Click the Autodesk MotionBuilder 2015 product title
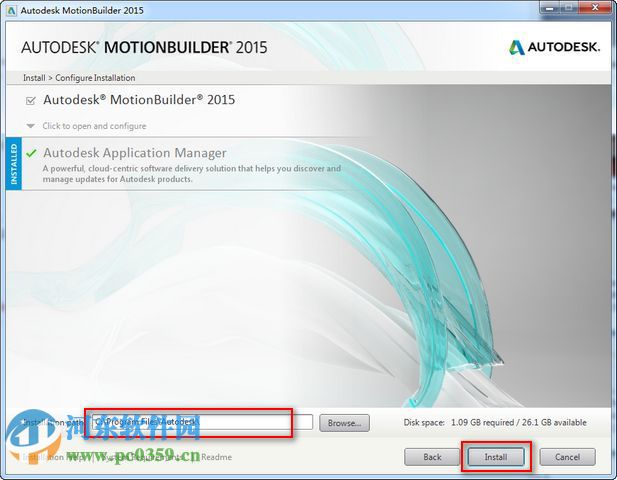This screenshot has height=480, width=617. (139, 100)
